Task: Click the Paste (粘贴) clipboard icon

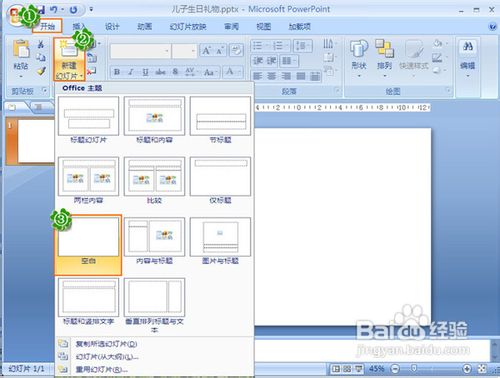Action: point(21,49)
